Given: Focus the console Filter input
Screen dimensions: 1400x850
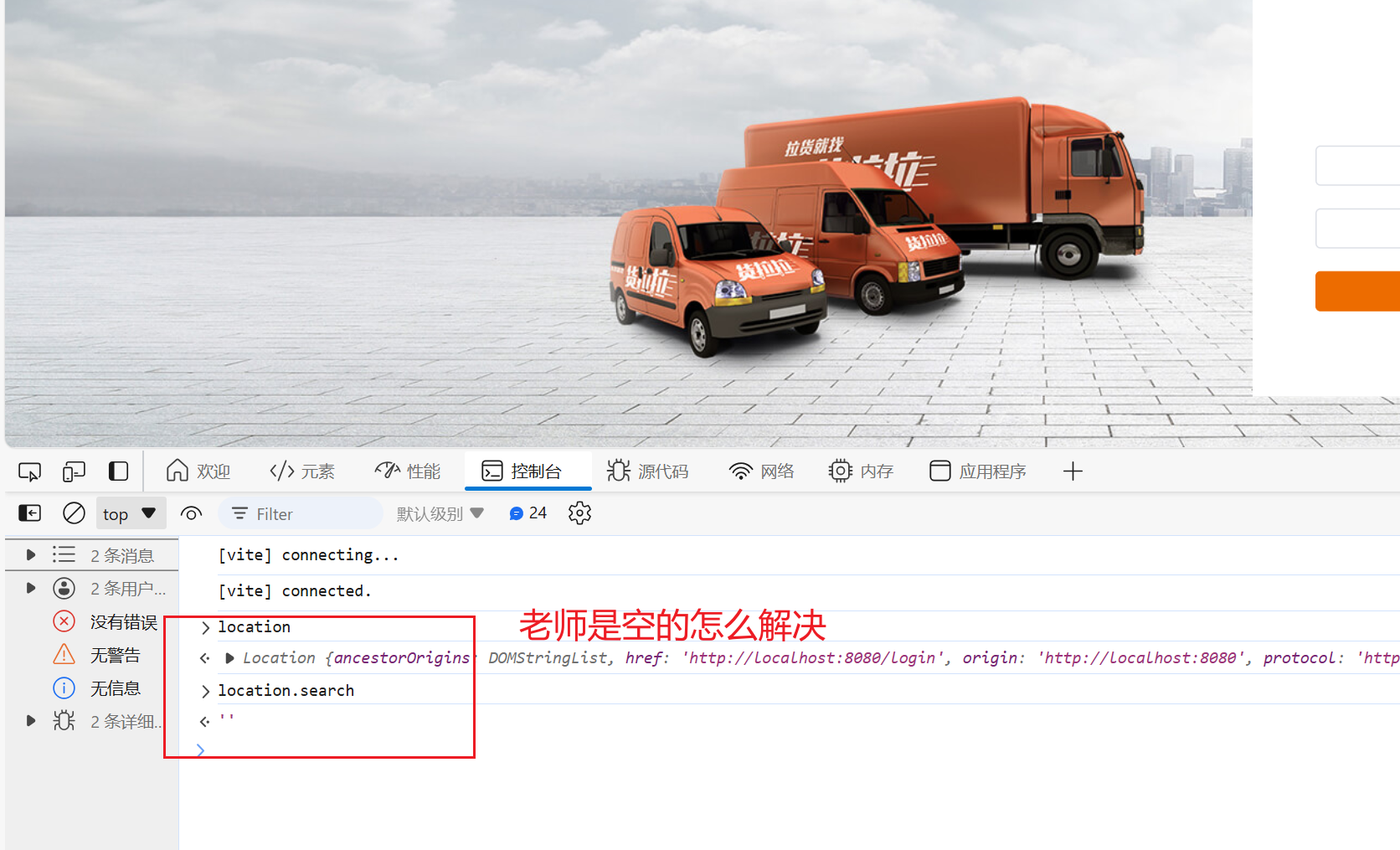Looking at the screenshot, I should click(301, 514).
